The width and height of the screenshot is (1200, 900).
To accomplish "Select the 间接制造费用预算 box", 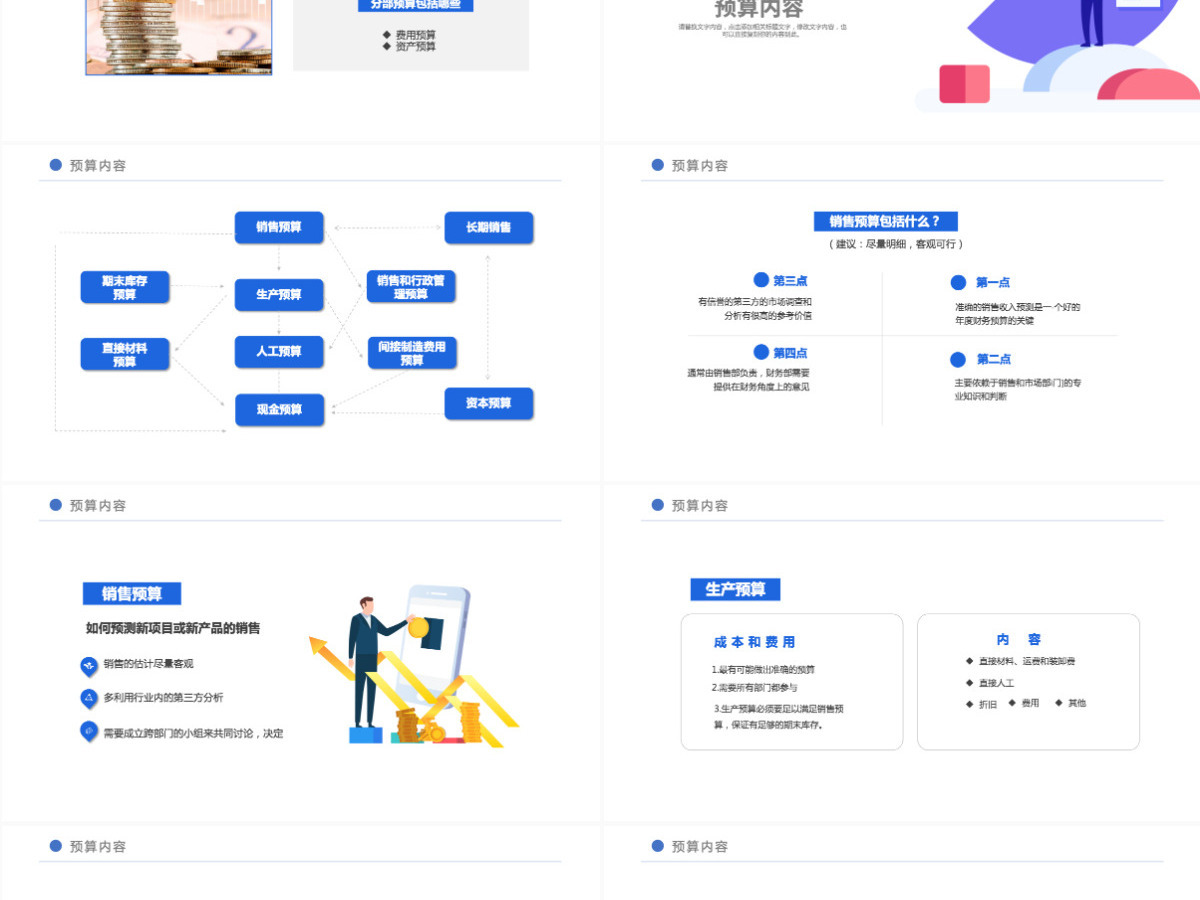I will coord(411,352).
